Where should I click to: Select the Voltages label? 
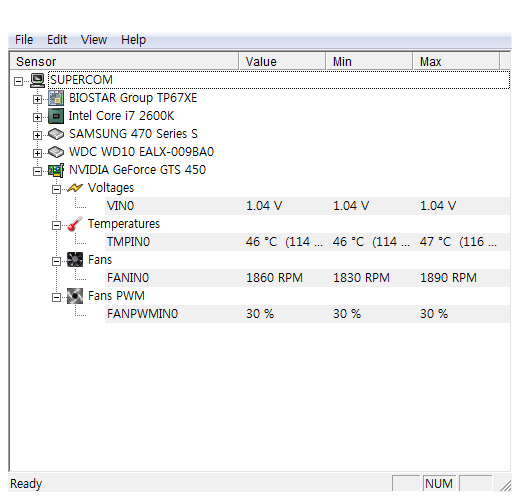click(x=111, y=188)
